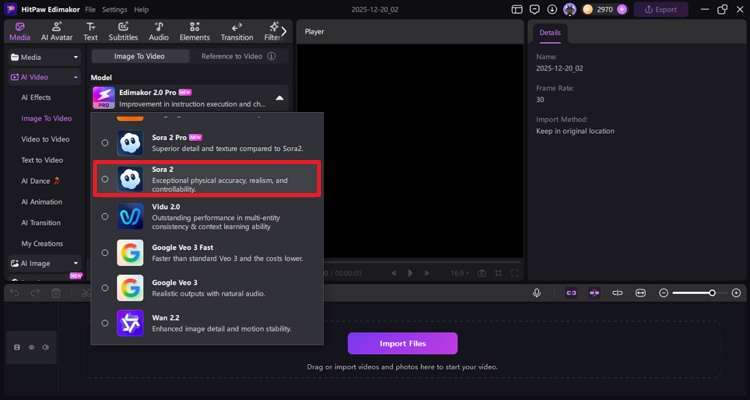Switch to Reference to Video tab
The width and height of the screenshot is (750, 400).
(x=232, y=56)
